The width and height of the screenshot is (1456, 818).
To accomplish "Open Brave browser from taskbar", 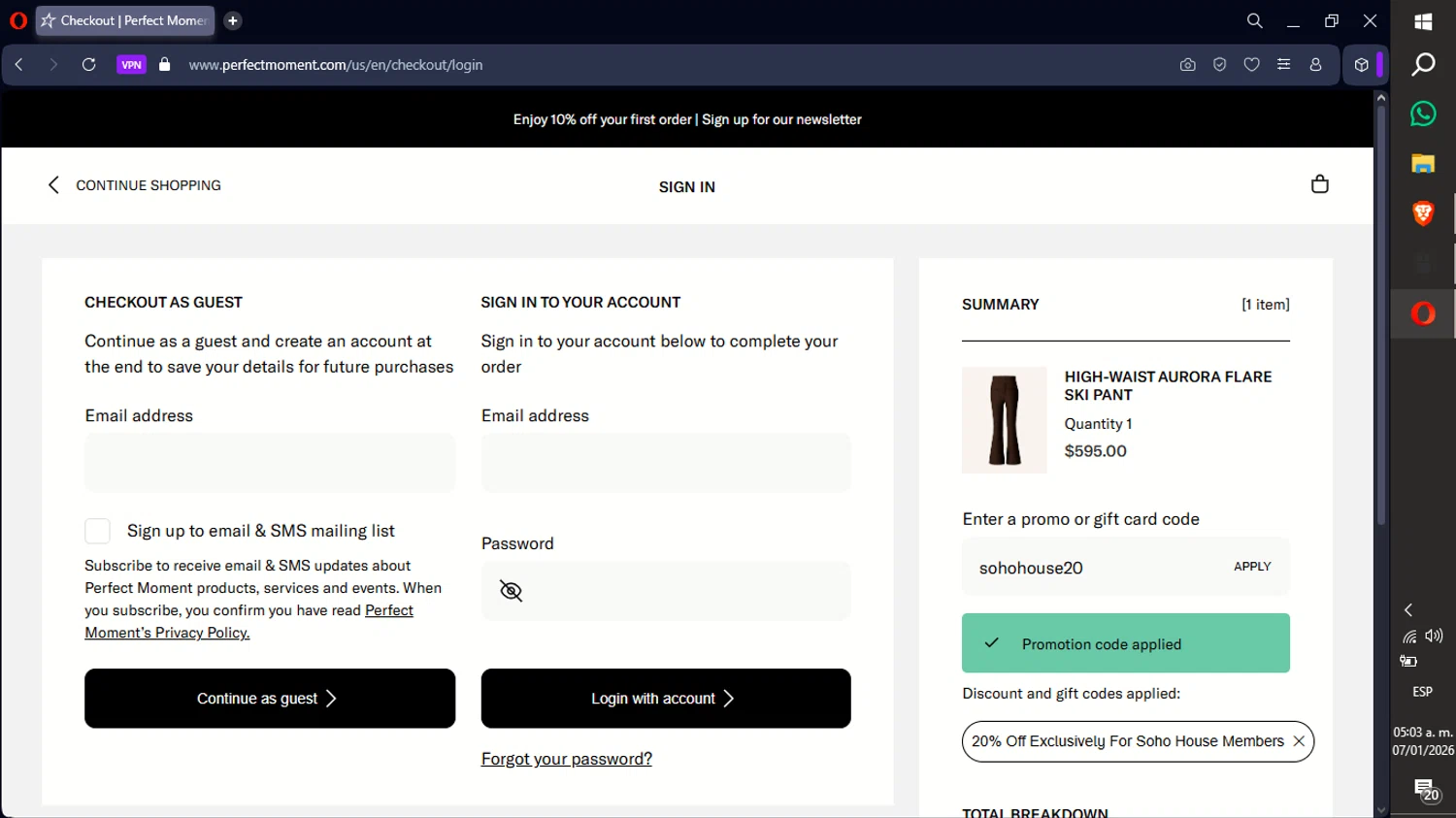I will 1423,213.
